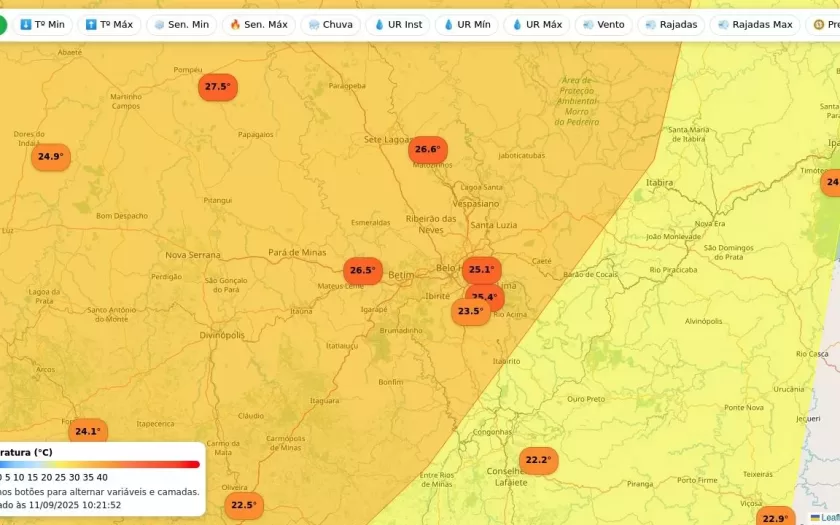Click the temperature color gradient legend bar

pos(100,464)
